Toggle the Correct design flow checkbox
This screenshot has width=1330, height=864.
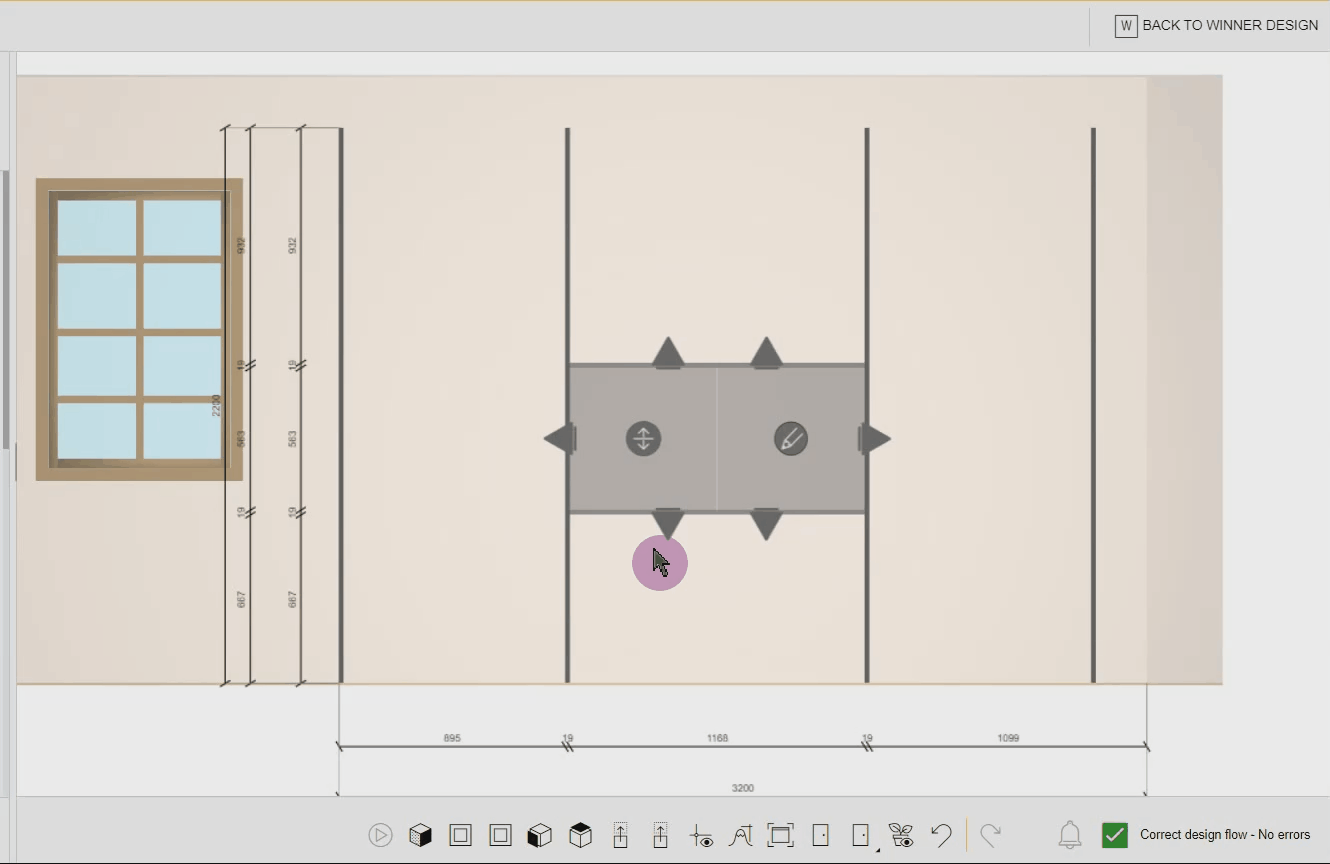click(x=1114, y=834)
